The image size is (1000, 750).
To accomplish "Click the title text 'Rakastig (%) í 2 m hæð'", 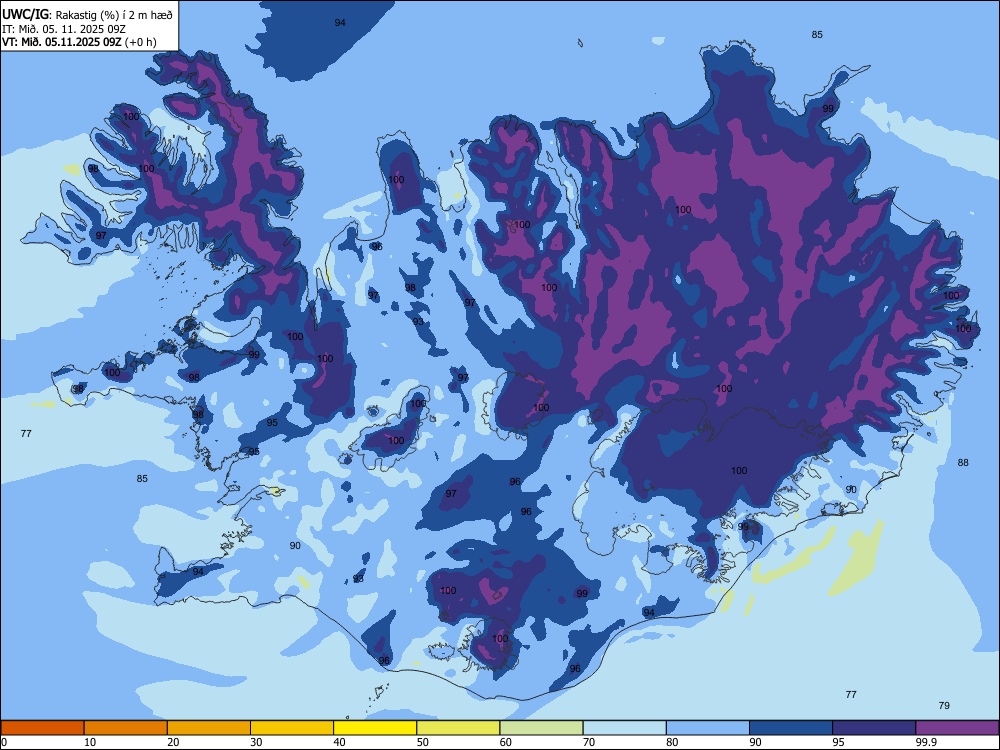I will click(x=114, y=15).
